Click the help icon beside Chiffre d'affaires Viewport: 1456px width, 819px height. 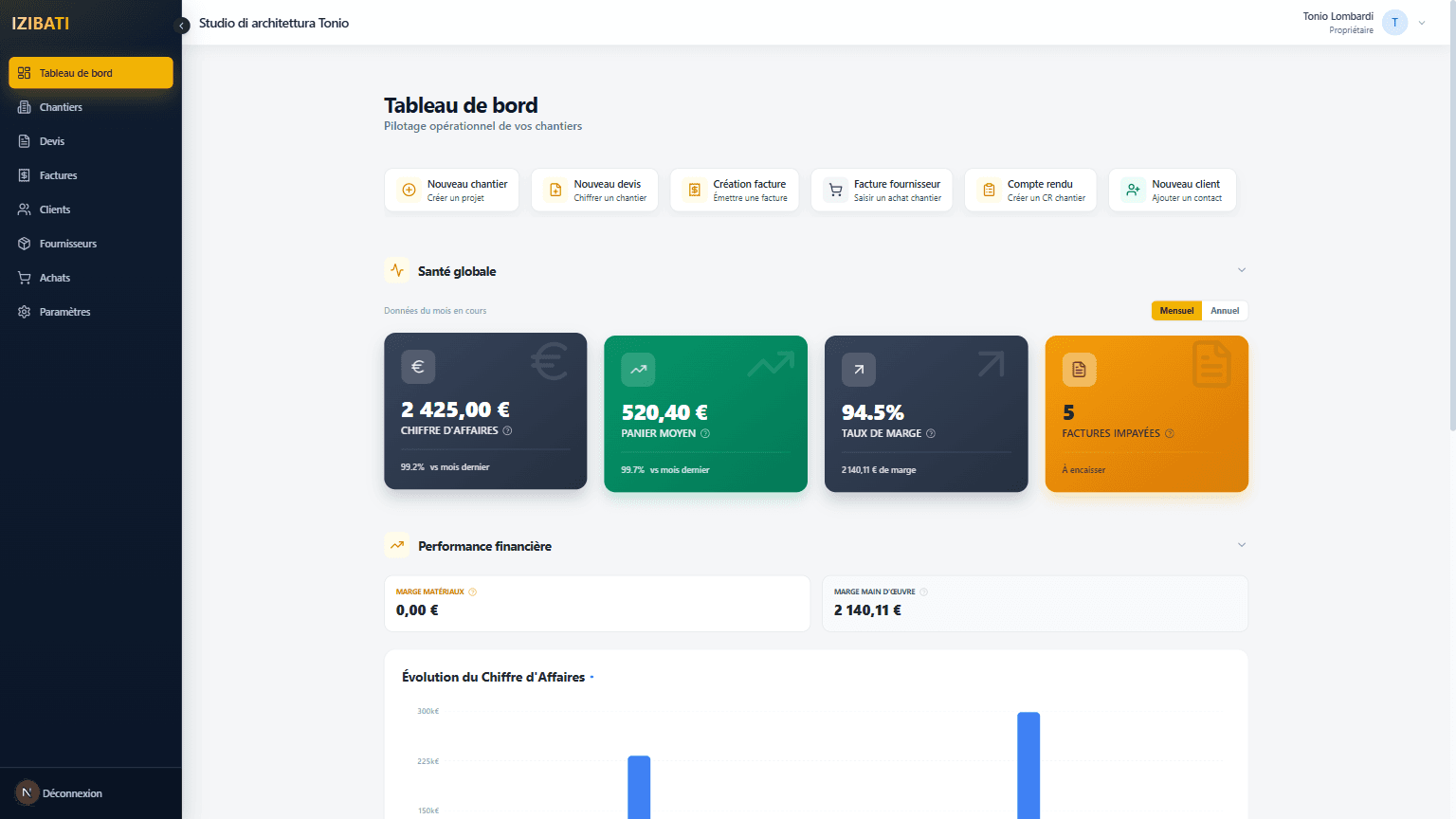(x=507, y=431)
